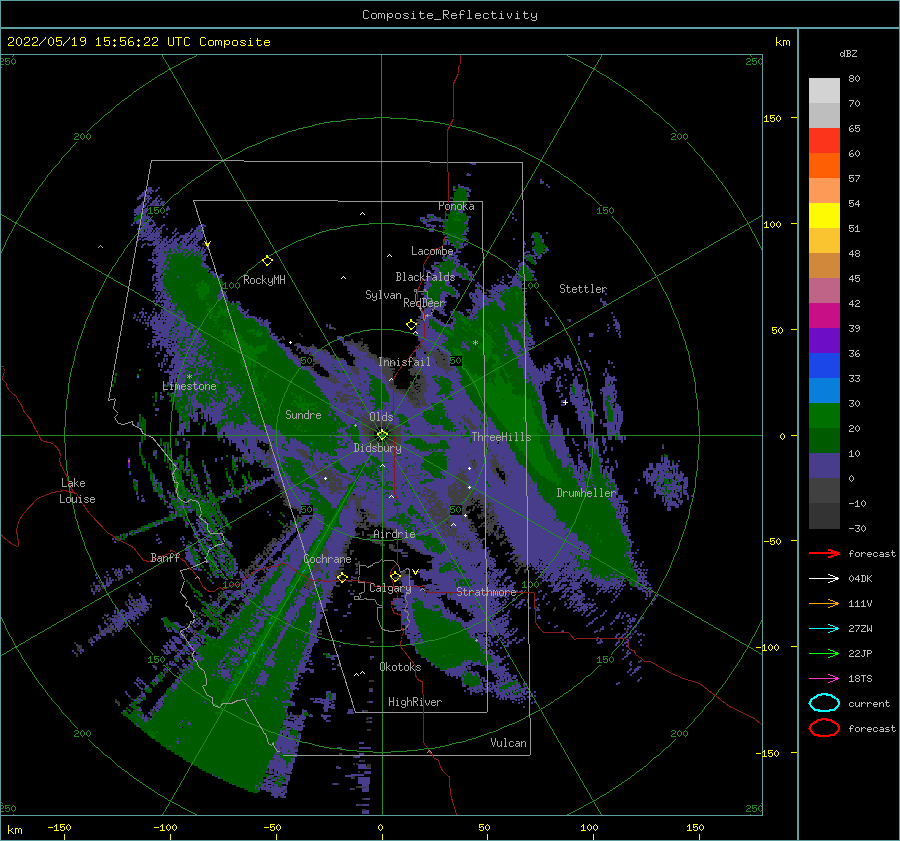Click the Calgary city label
This screenshot has width=900, height=841.
tap(390, 588)
